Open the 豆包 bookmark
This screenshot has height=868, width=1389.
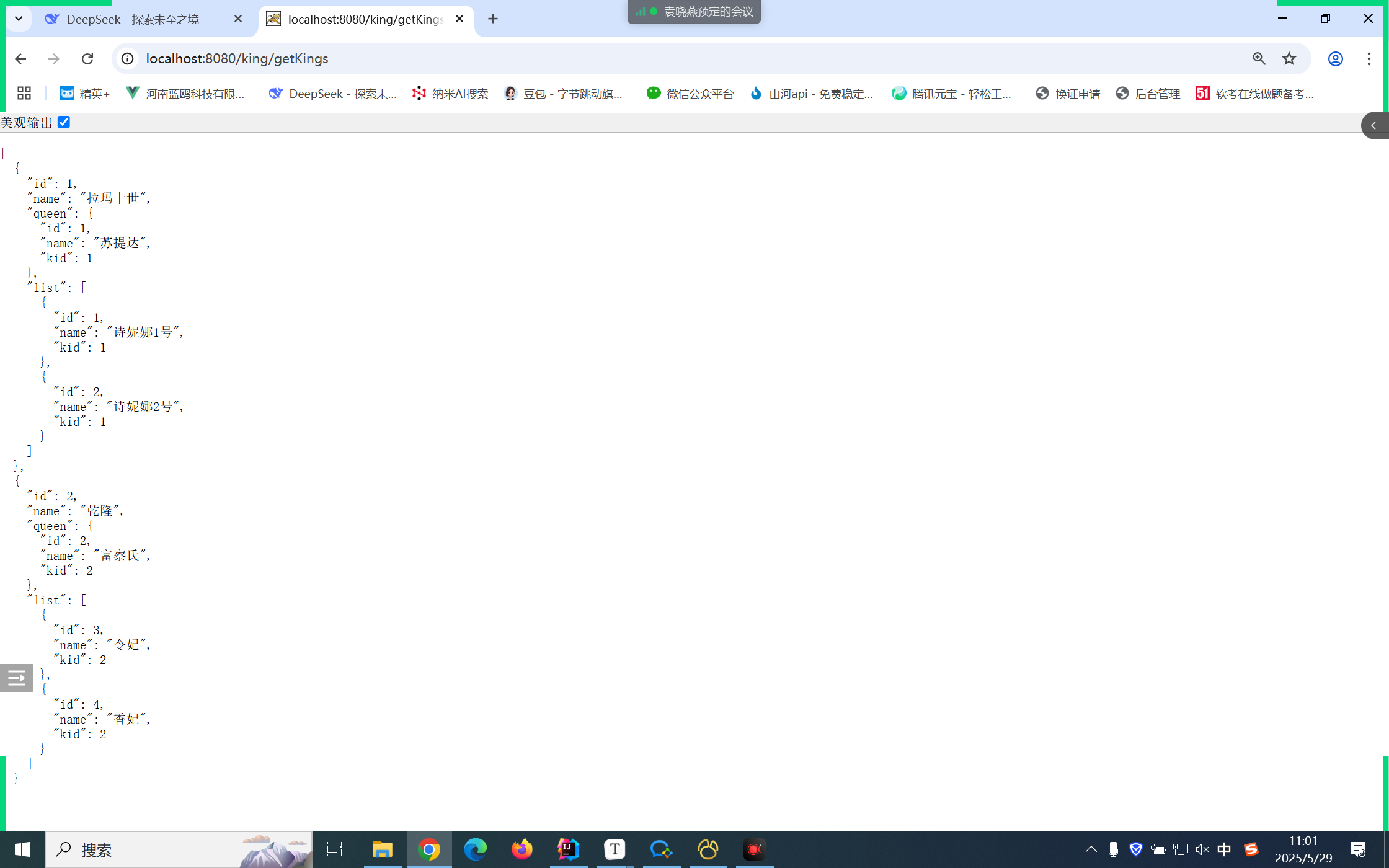coord(563,94)
